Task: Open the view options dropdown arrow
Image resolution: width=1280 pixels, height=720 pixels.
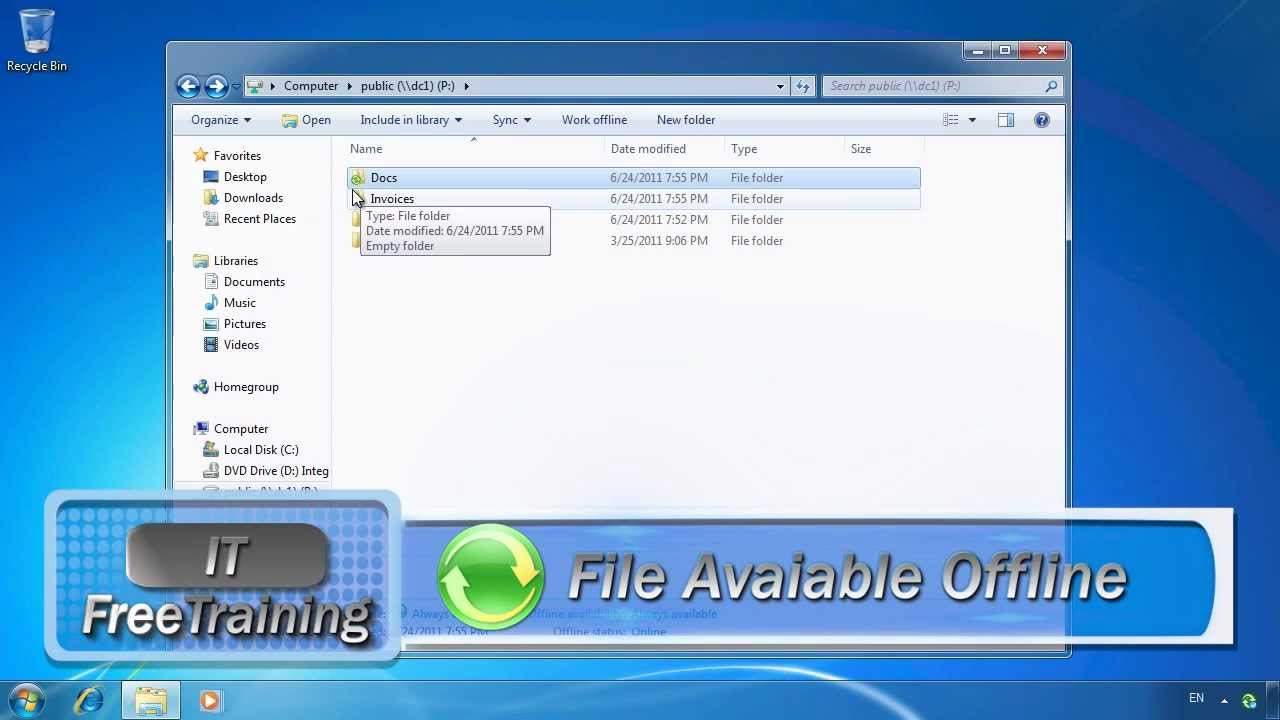Action: [971, 120]
